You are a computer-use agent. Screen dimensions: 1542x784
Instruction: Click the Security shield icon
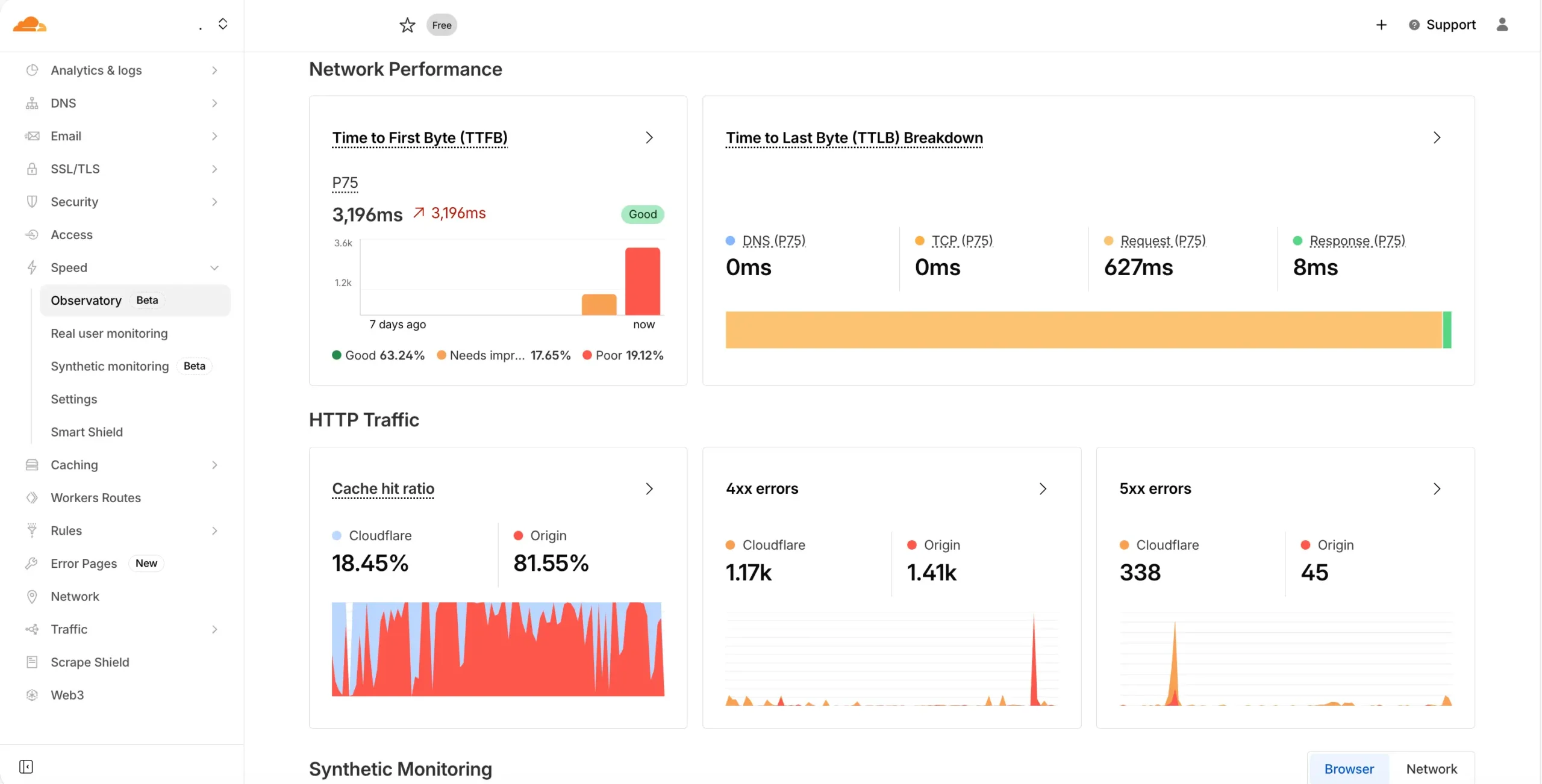point(32,202)
